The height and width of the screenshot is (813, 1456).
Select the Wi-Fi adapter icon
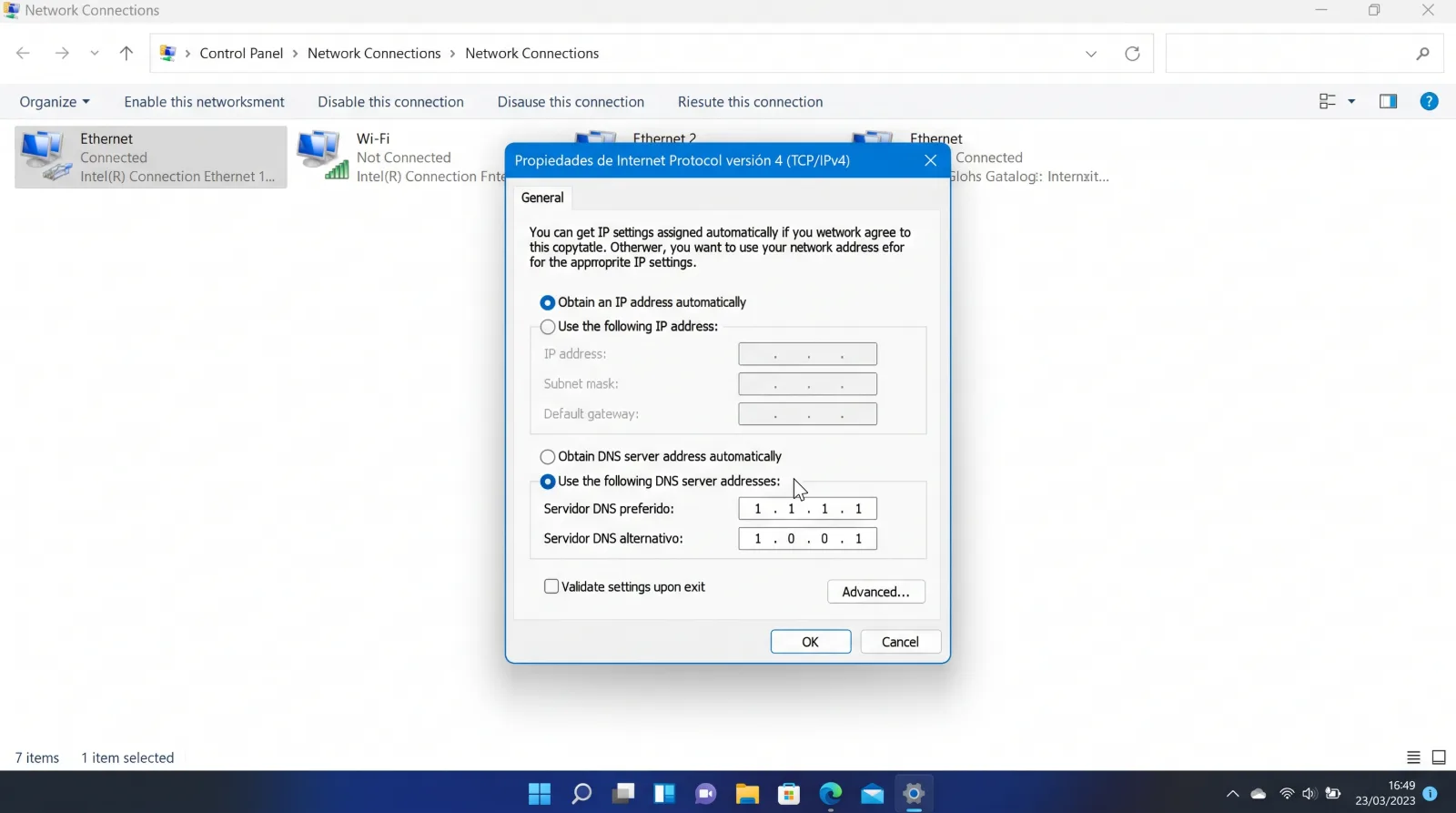(323, 155)
